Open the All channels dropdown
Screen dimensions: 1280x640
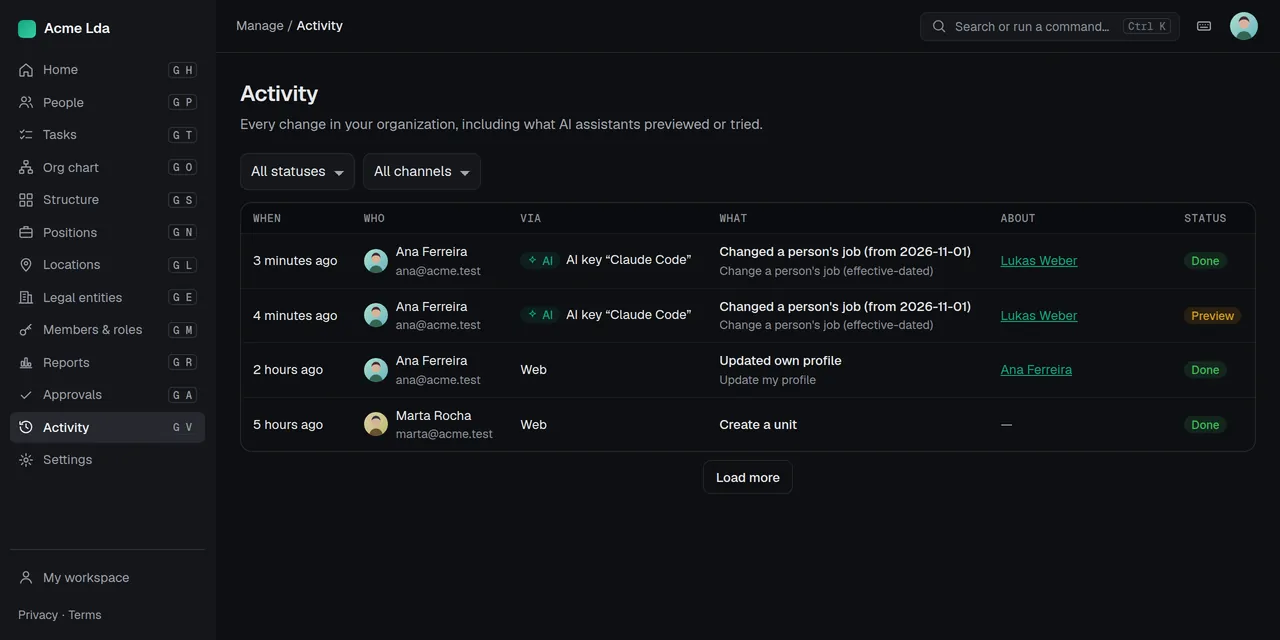[422, 172]
